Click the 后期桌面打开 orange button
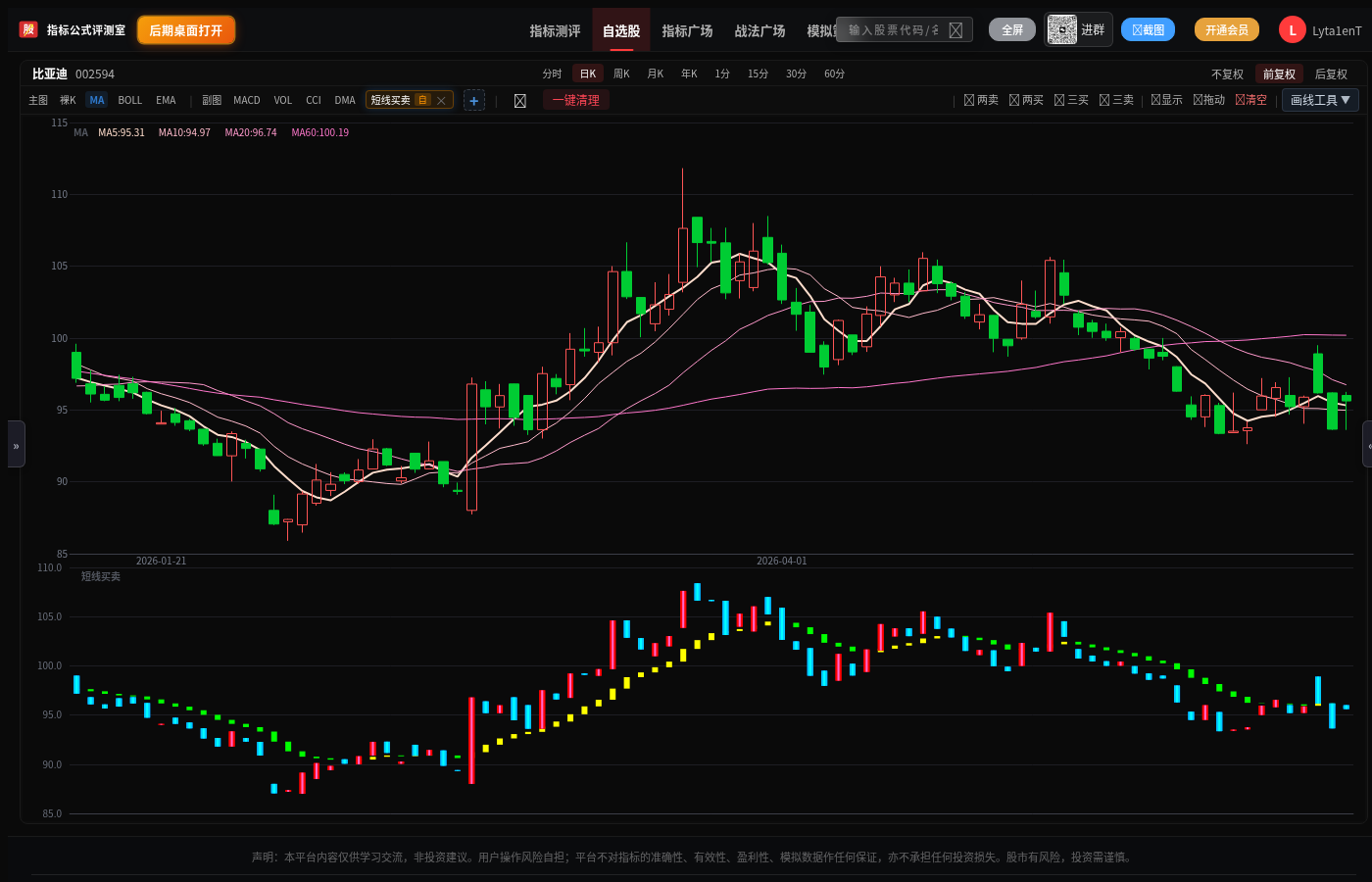Screen dimensions: 1372x882 coord(186,30)
